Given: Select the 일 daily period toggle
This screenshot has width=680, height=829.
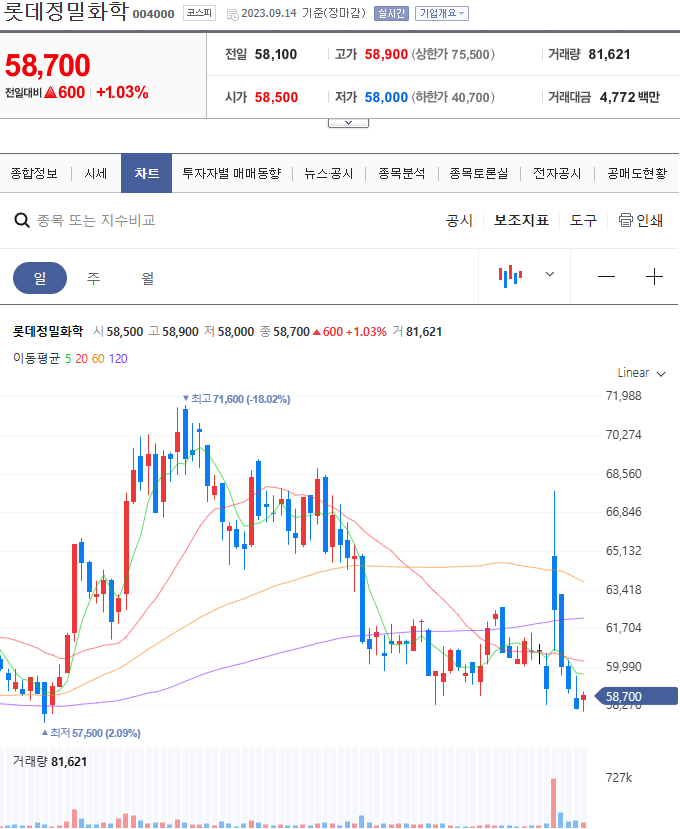Looking at the screenshot, I should [40, 278].
